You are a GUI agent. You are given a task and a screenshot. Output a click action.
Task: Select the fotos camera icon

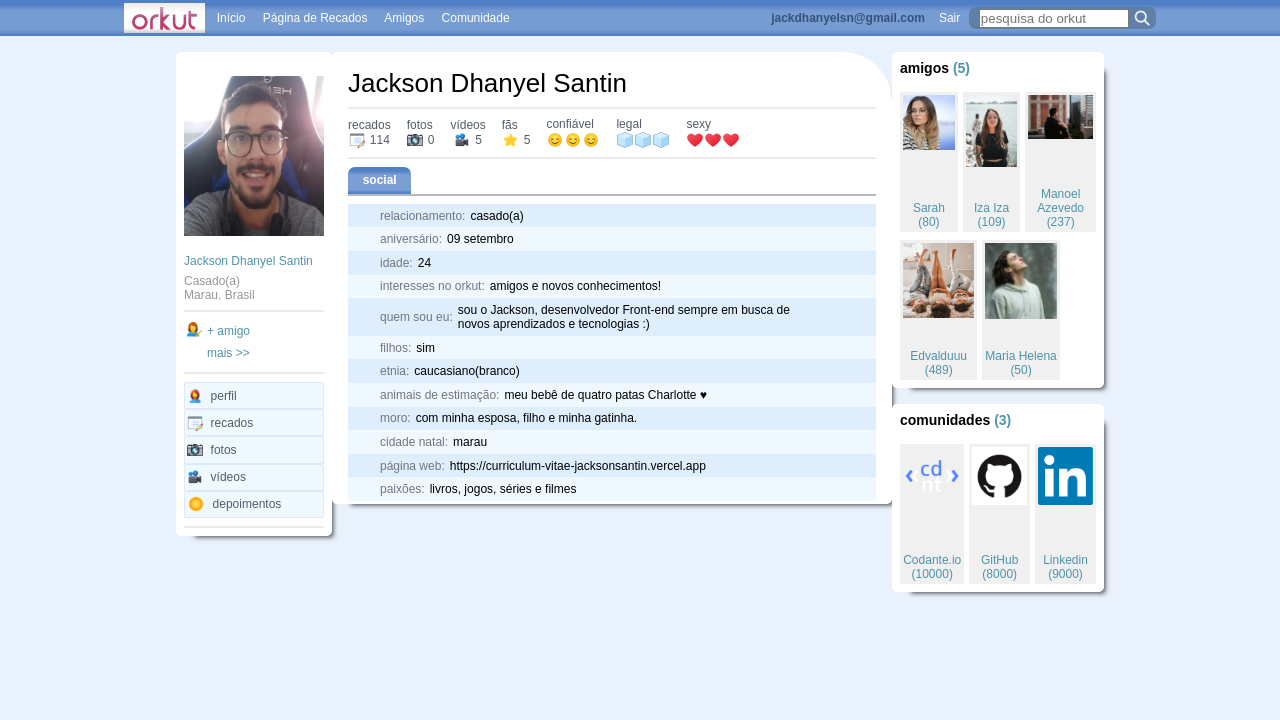pos(194,450)
